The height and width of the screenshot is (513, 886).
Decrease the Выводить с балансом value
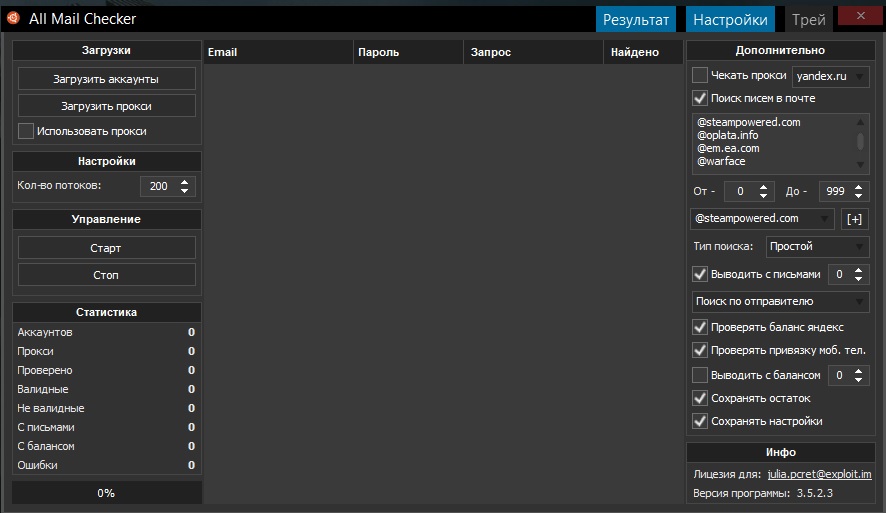point(859,380)
